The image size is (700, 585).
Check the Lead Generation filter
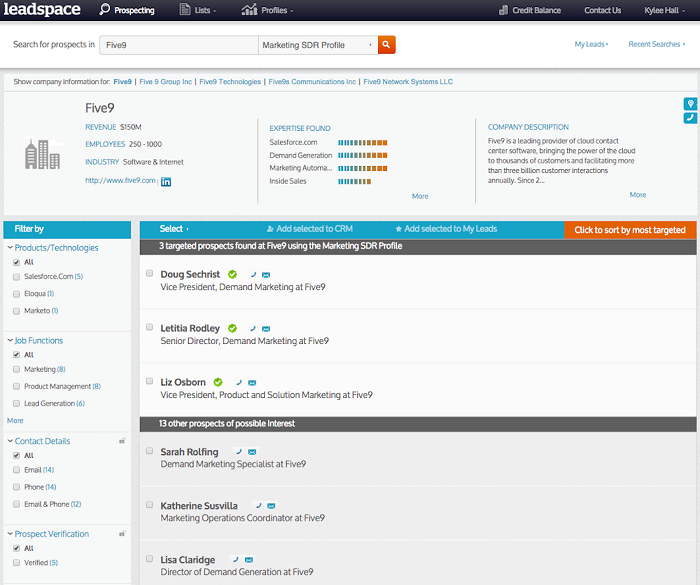click(x=17, y=404)
